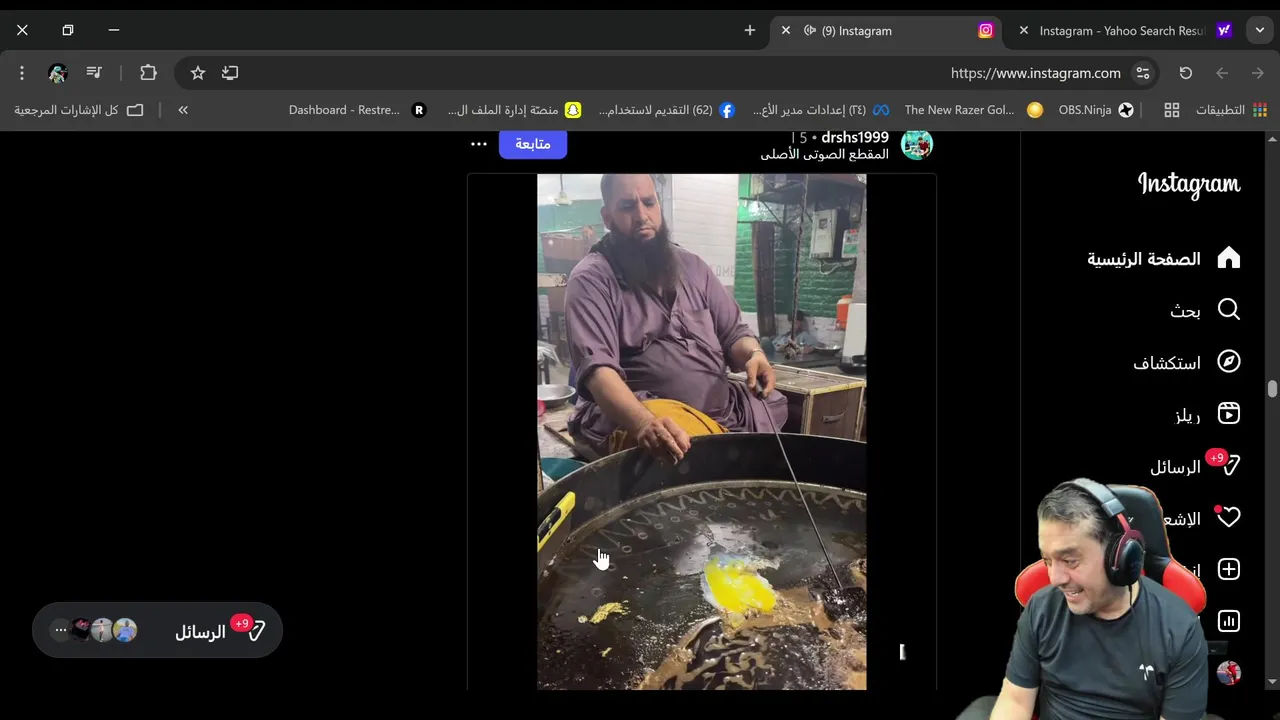Open the browser Extensions puzzle icon

148,73
